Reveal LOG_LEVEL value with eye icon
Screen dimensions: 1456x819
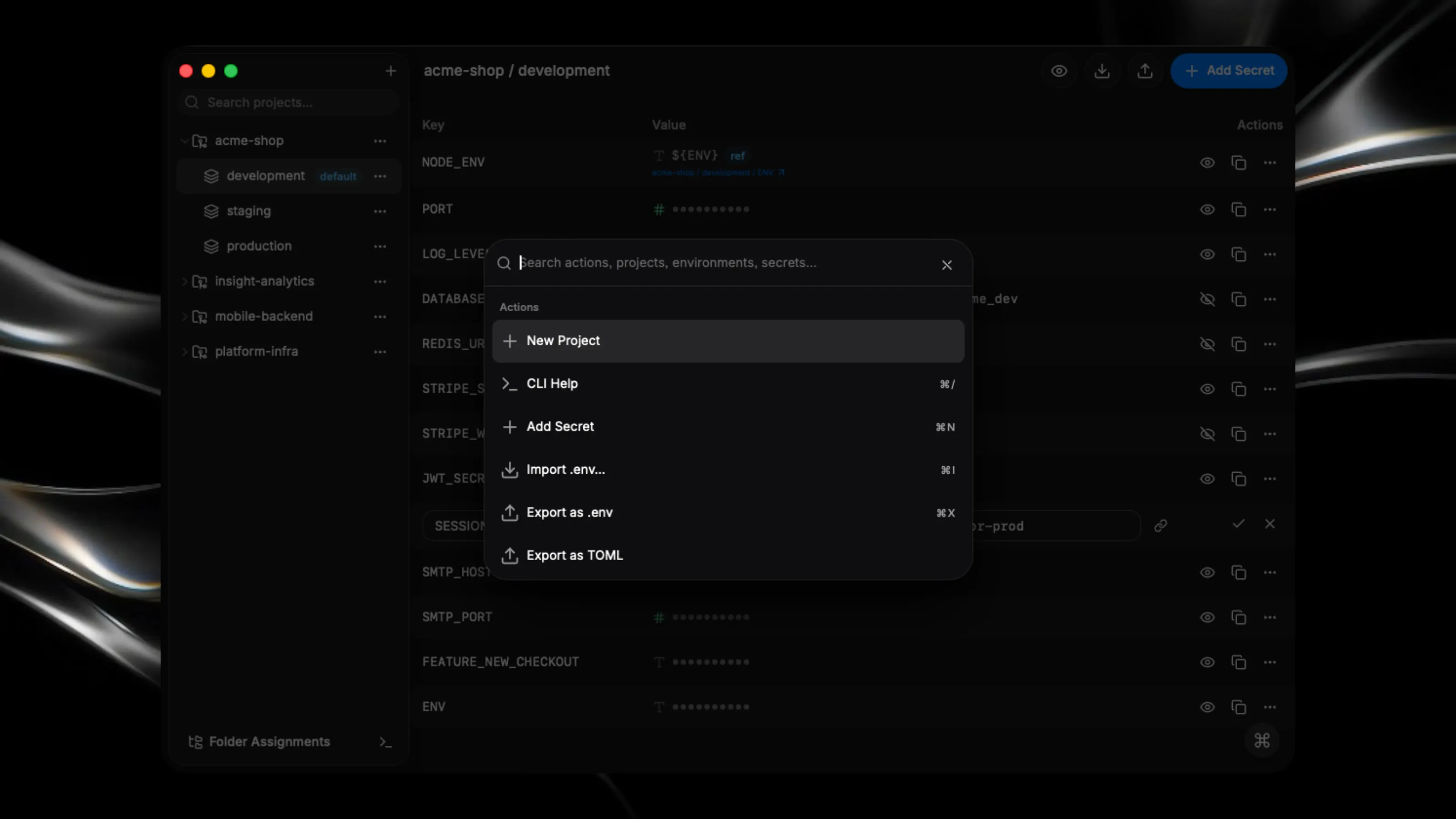click(x=1207, y=254)
